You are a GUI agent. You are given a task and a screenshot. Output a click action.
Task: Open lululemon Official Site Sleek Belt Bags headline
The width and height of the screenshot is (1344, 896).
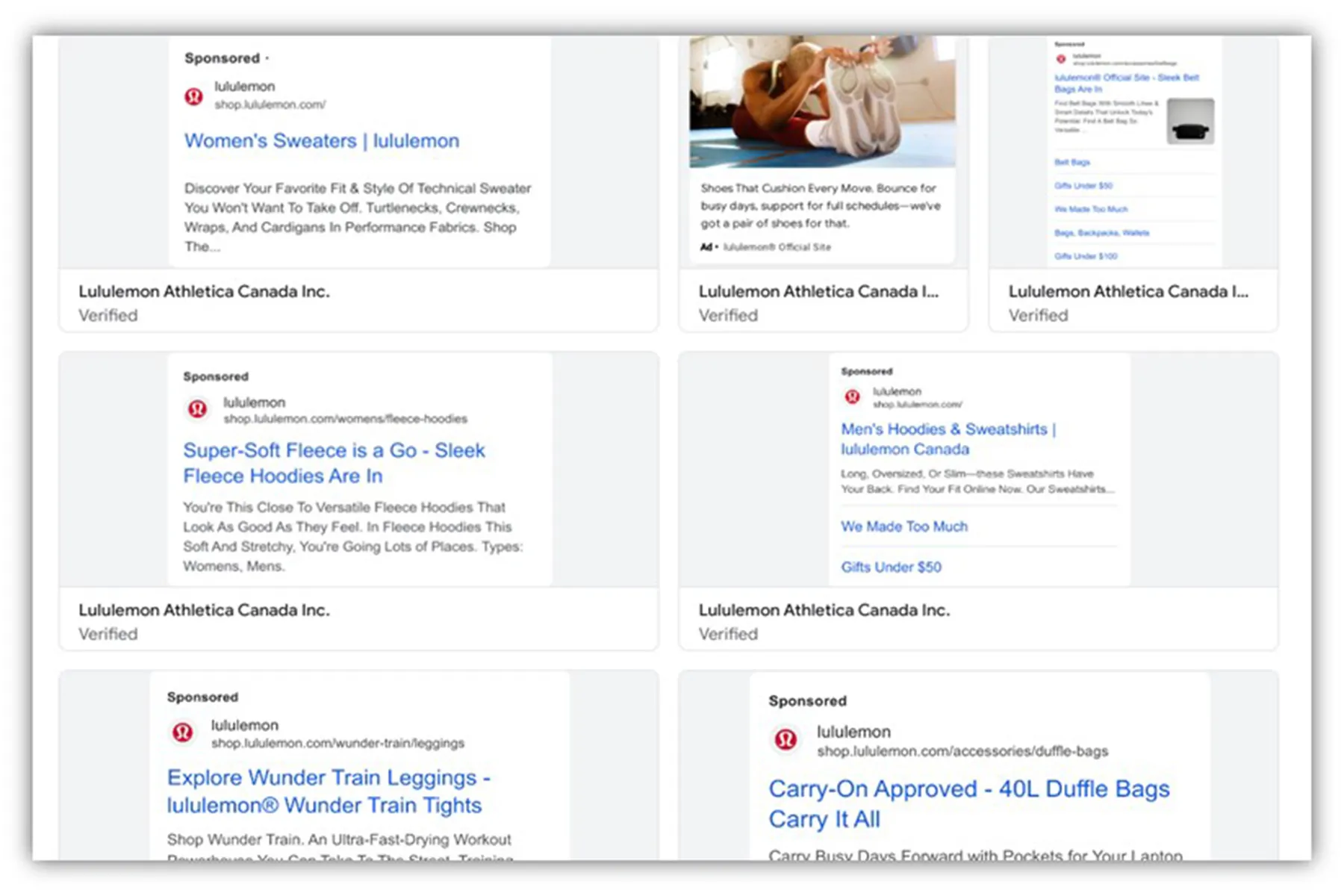click(x=1127, y=83)
